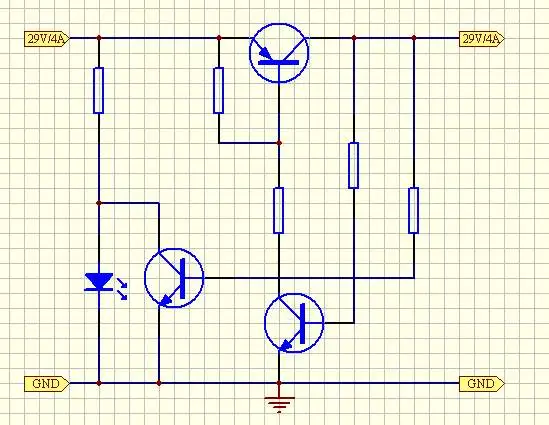Click the right 29V/4A port label

click(x=482, y=39)
